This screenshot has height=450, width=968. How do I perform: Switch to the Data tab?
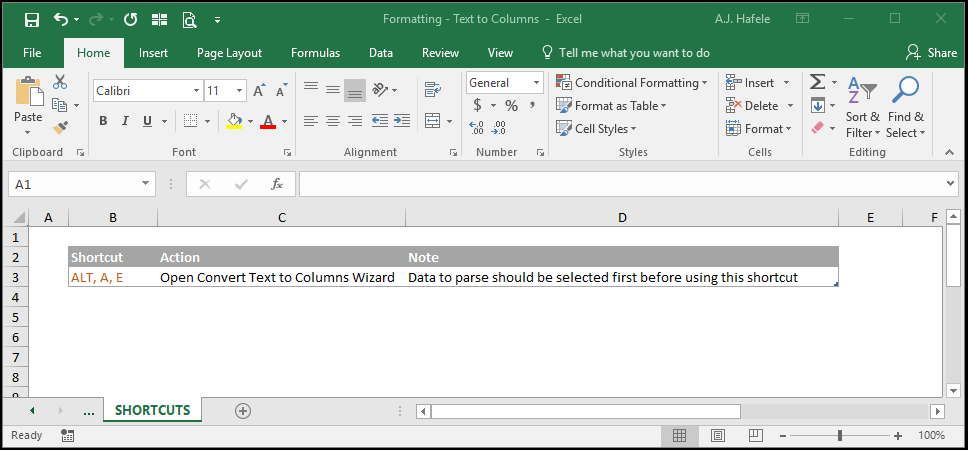381,53
